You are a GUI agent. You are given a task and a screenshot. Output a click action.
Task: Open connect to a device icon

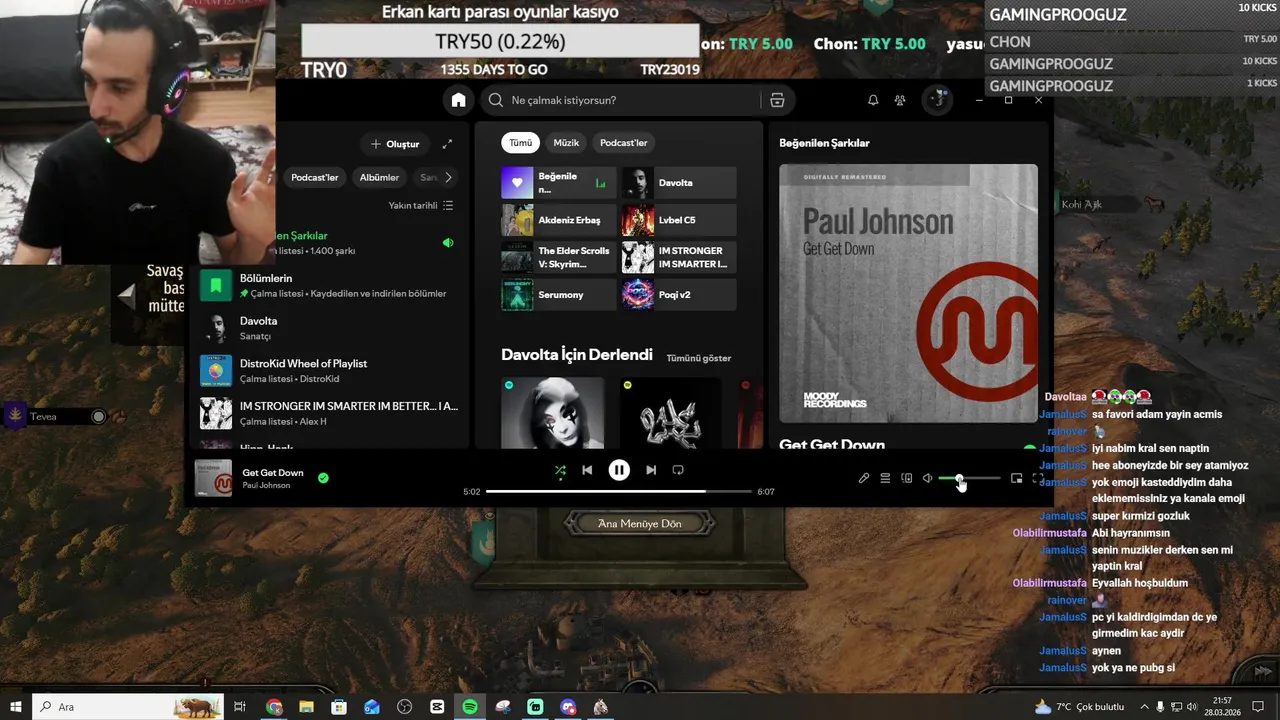(907, 478)
